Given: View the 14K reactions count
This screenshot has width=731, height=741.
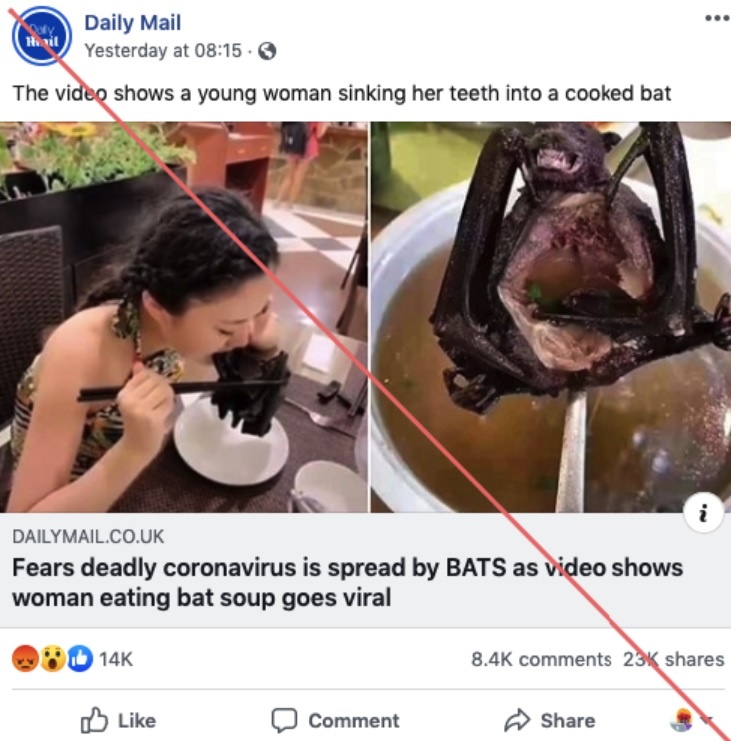Looking at the screenshot, I should (x=116, y=659).
